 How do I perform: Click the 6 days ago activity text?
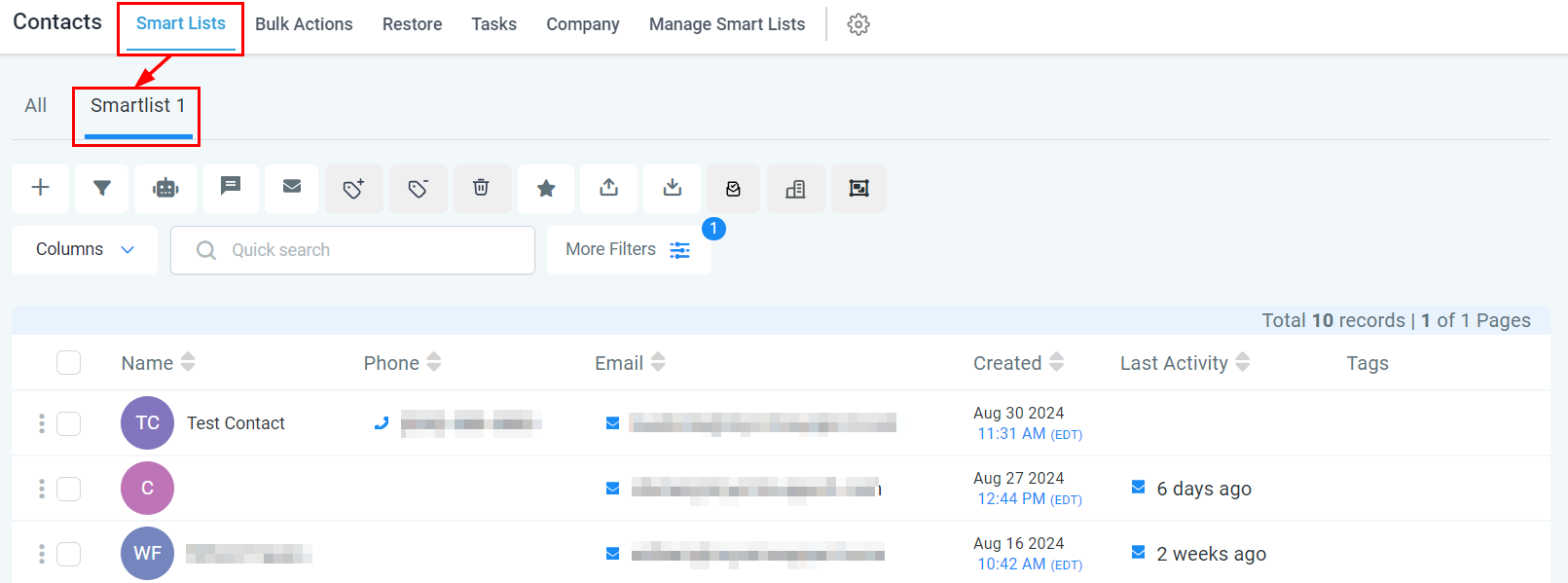1204,489
